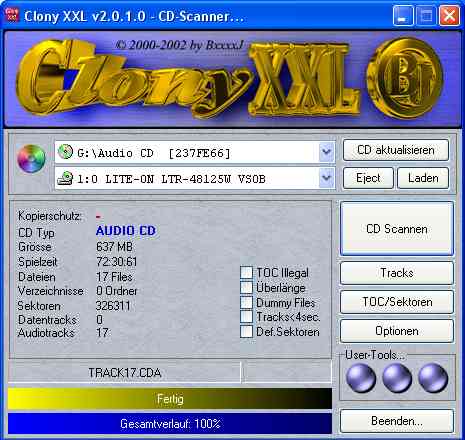Check the Dummy Files option

tap(246, 302)
